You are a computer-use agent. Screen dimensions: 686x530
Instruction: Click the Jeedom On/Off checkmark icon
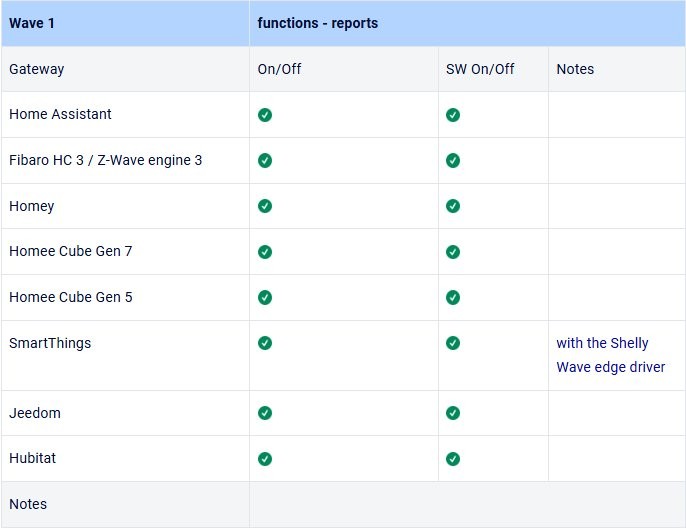click(x=265, y=413)
